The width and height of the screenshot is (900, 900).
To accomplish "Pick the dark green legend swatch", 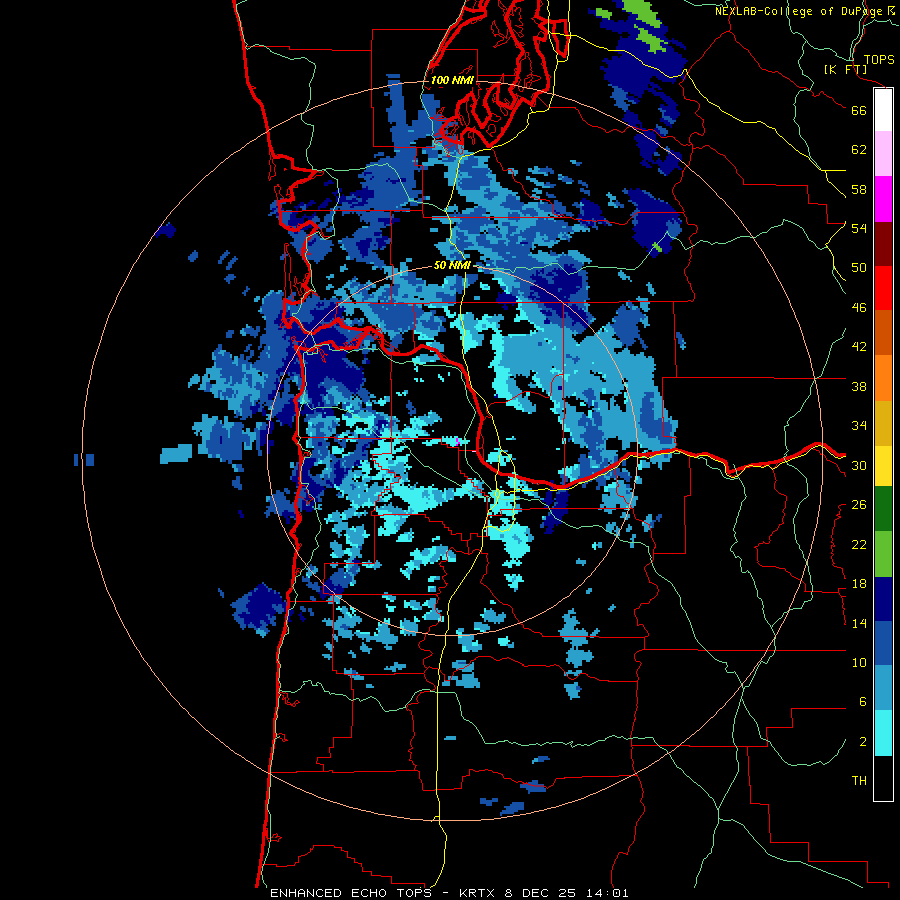I will pos(883,509).
